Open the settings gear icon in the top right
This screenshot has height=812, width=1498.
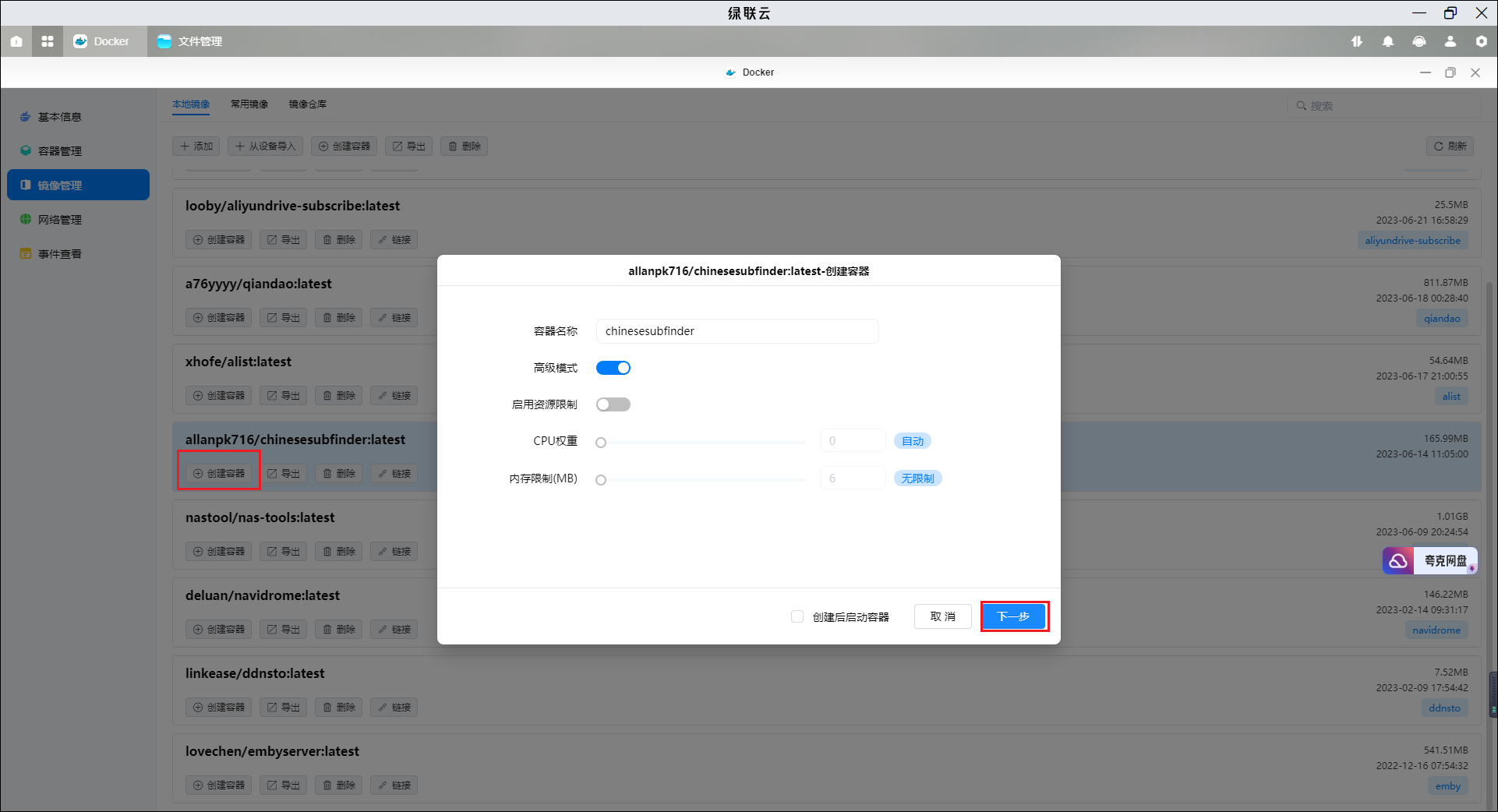coord(1482,41)
